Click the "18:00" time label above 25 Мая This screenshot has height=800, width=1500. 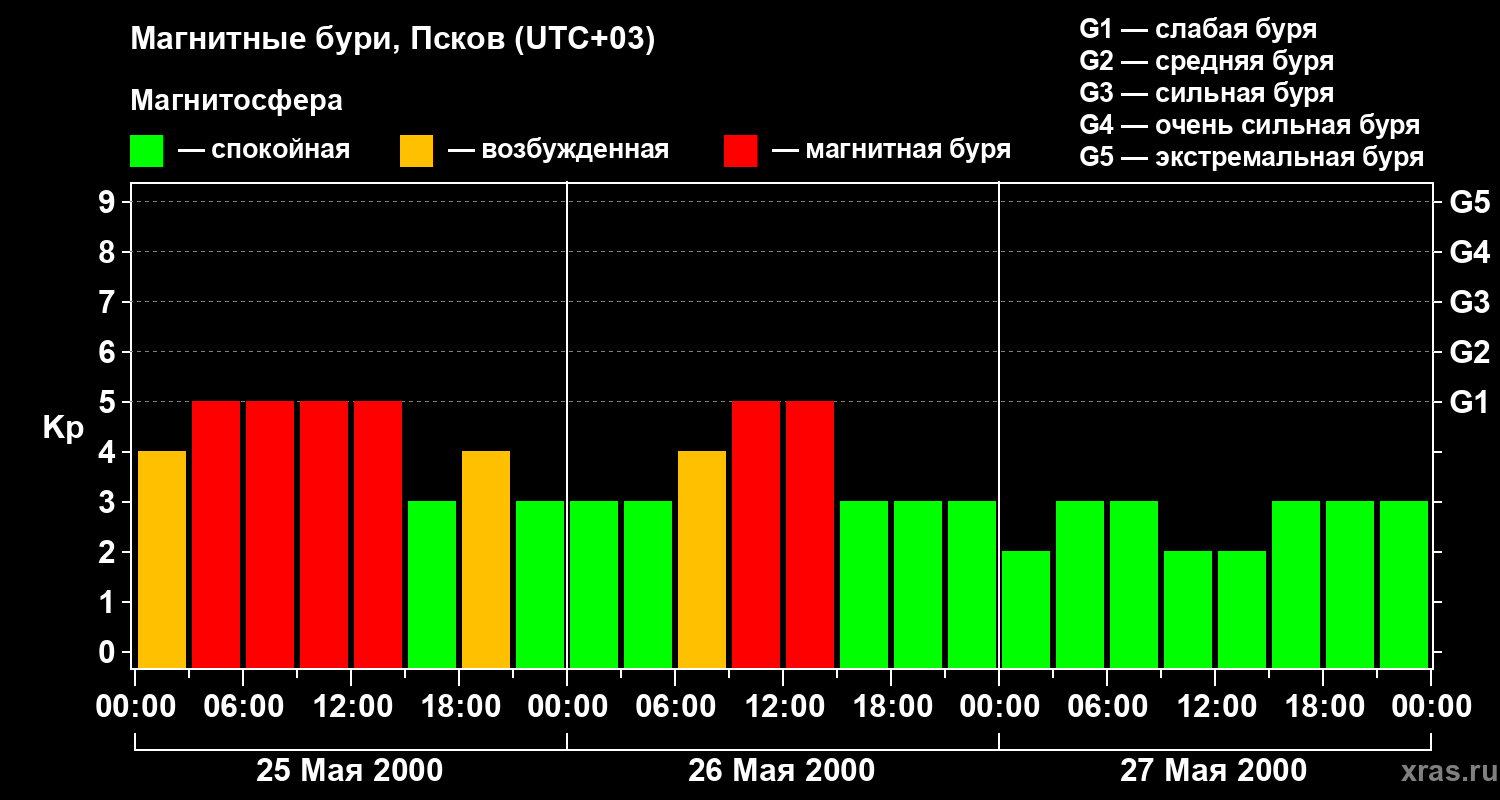tap(459, 707)
